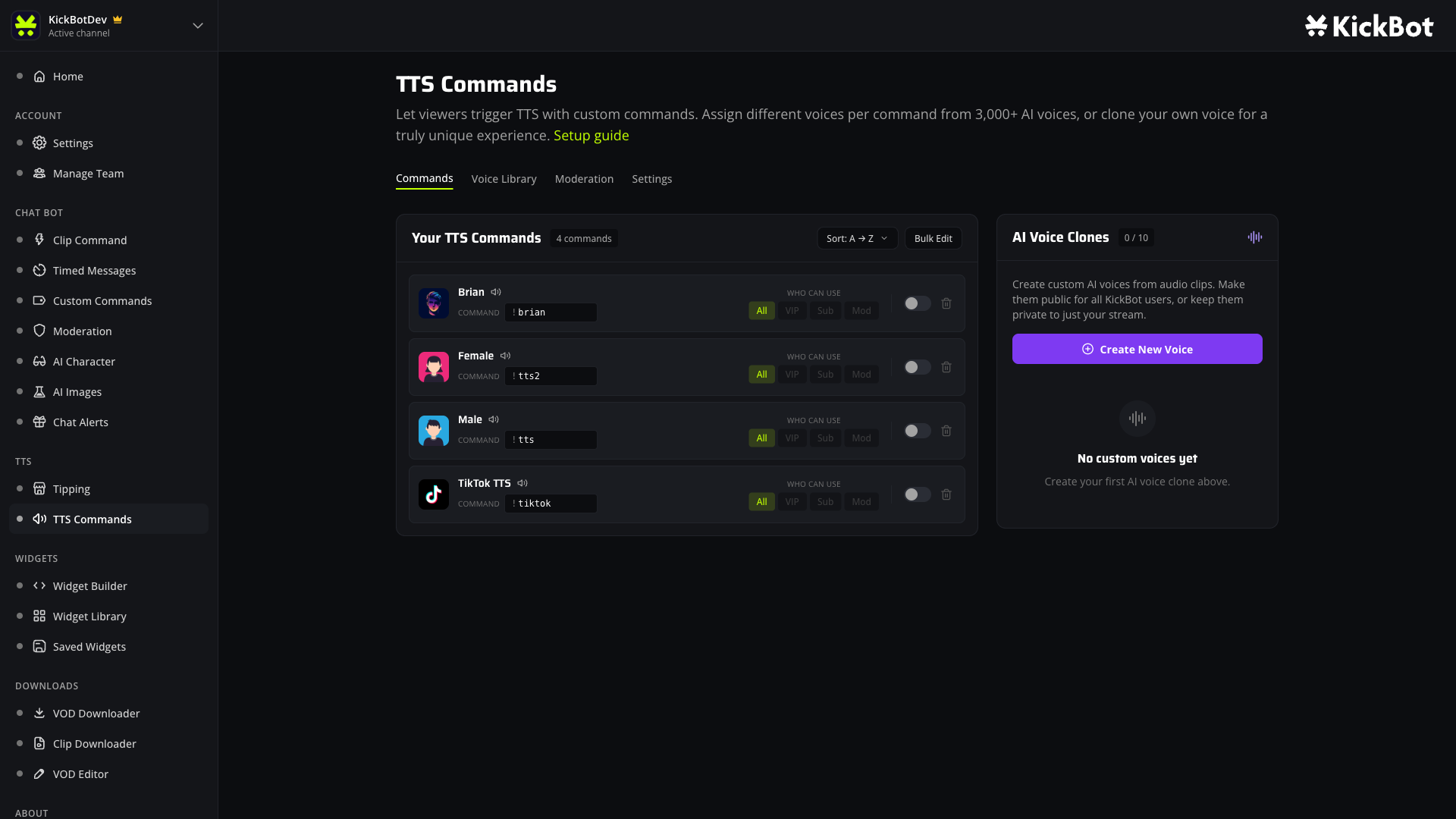Turn on the Male command switch
This screenshot has width=1456, height=819.
click(x=917, y=431)
